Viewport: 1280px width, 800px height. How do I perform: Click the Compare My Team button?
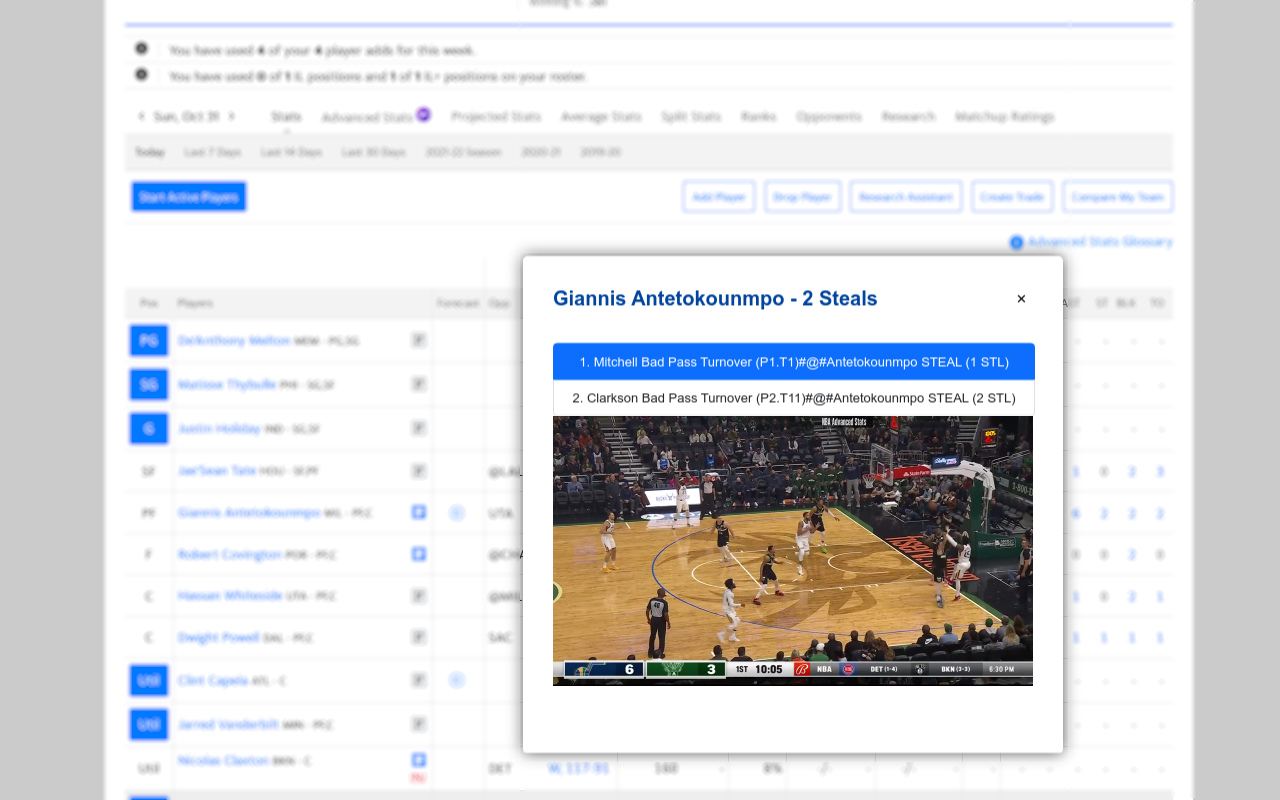click(x=1117, y=197)
